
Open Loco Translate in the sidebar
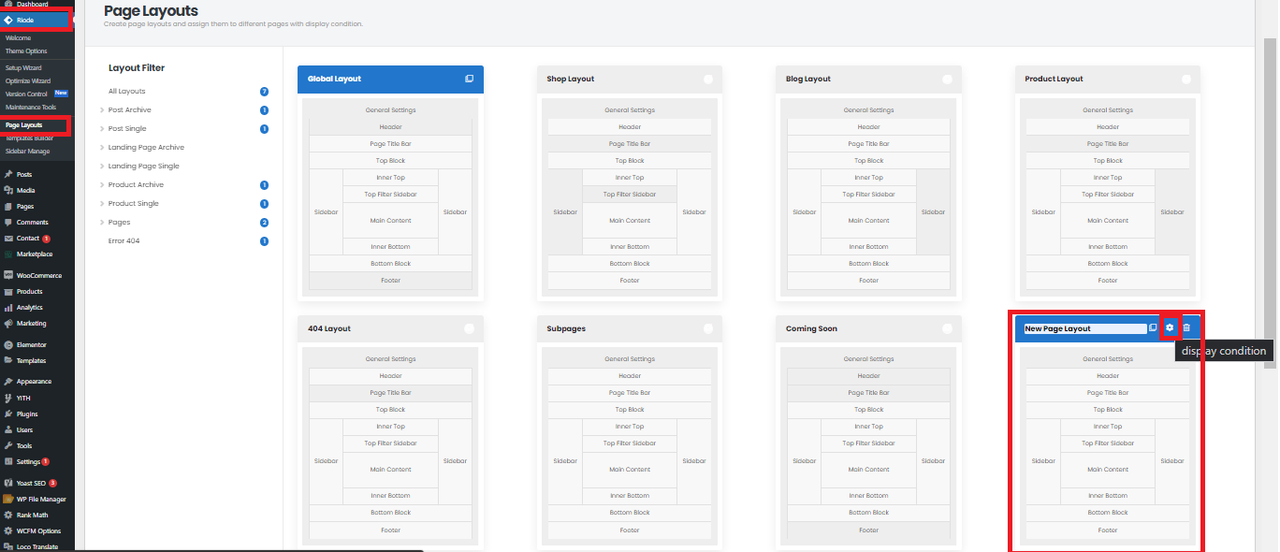37,546
